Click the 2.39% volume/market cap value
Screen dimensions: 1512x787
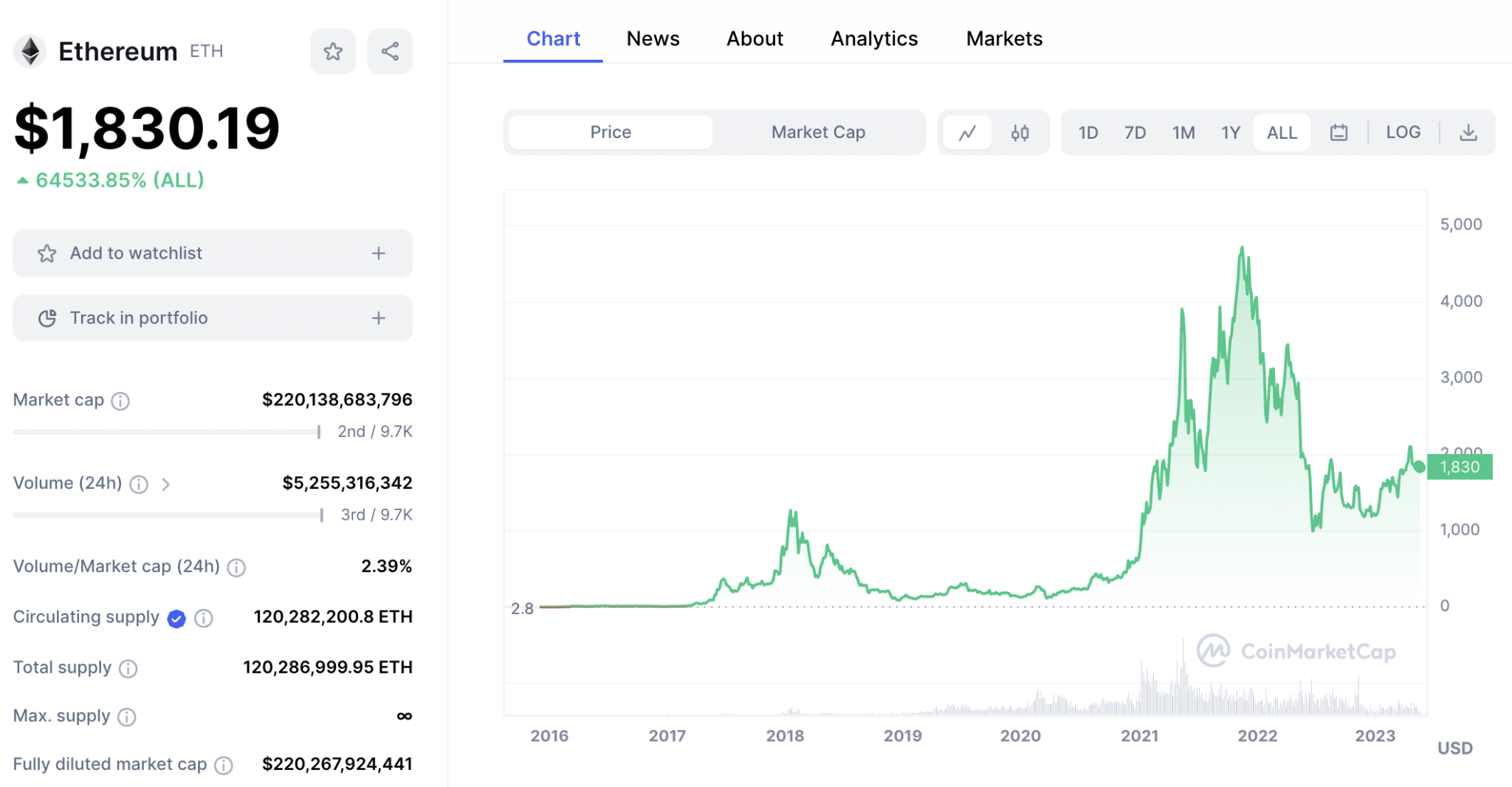click(386, 566)
